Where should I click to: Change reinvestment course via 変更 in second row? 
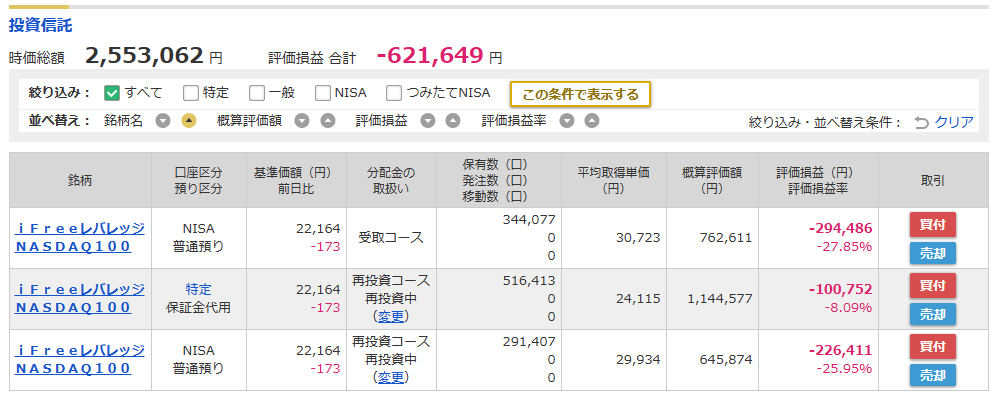tap(392, 316)
